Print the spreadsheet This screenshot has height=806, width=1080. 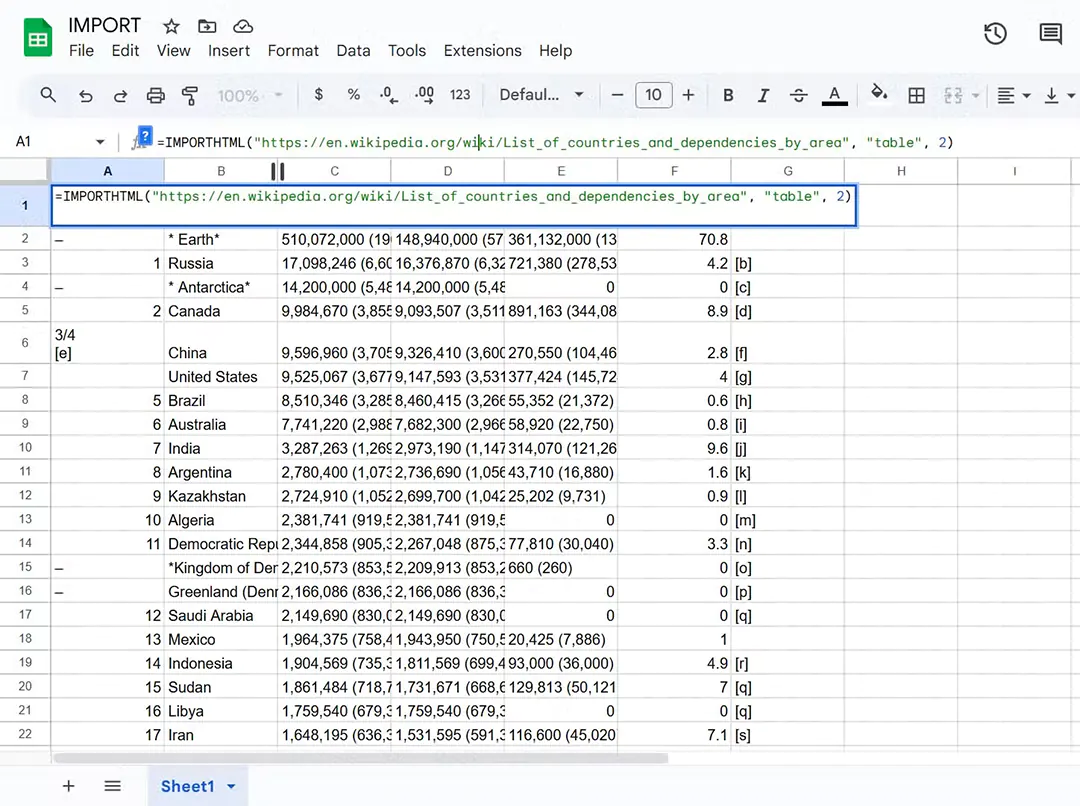click(x=155, y=95)
